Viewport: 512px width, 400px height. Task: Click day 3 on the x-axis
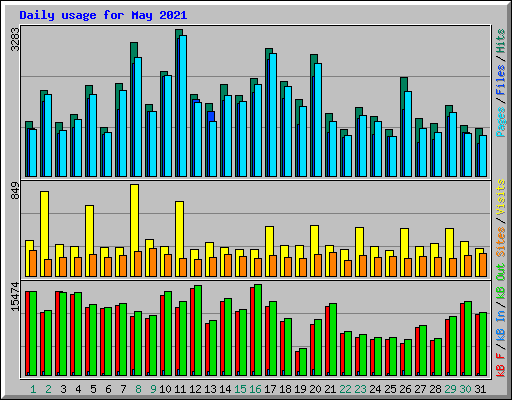pos(63,389)
